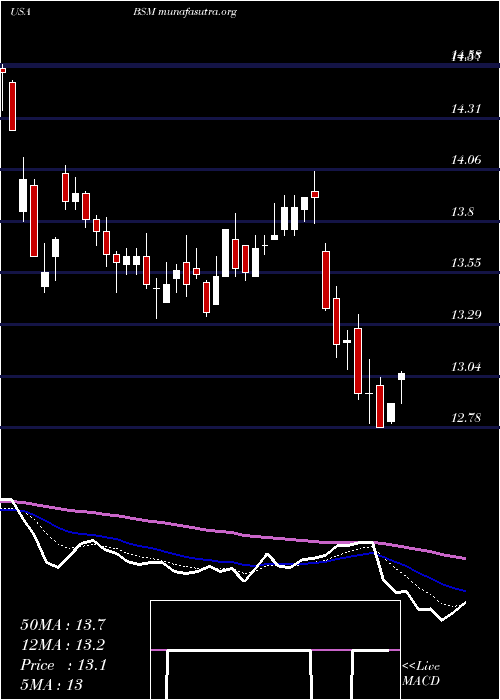Click the '12MA : 13.2' readout

[63, 645]
